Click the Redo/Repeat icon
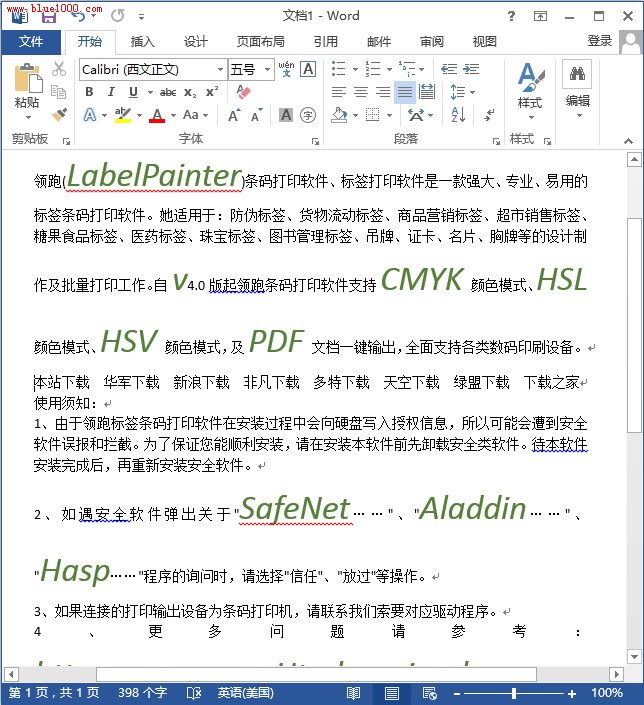Viewport: 644px width, 705px height. (117, 16)
